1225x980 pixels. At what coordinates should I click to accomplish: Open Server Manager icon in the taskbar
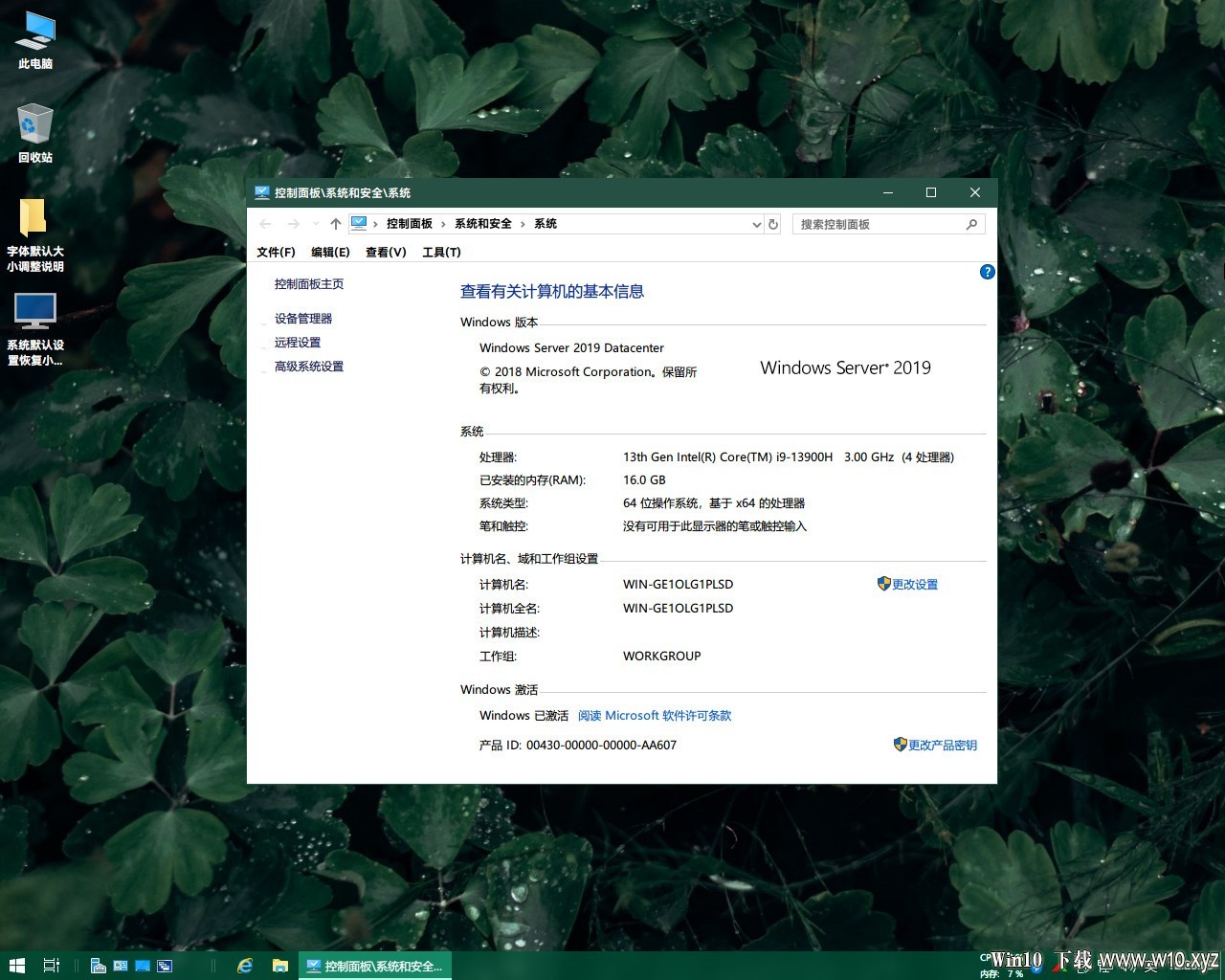tap(98, 966)
